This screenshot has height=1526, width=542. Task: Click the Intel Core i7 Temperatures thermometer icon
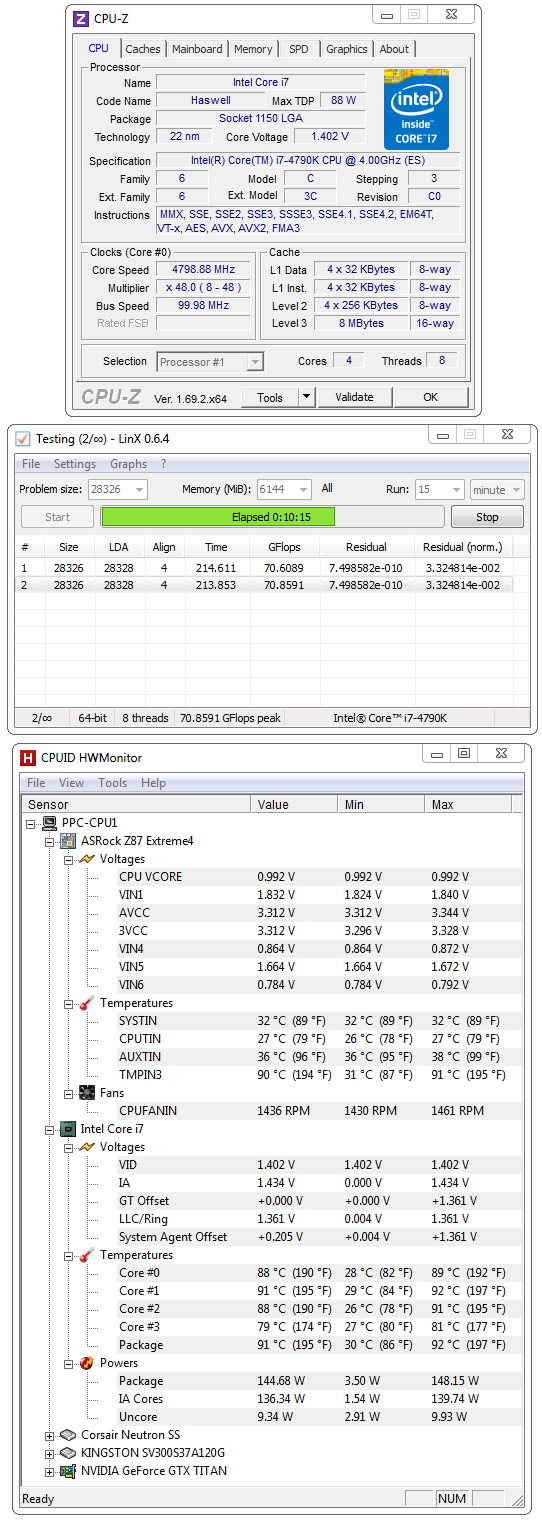(86, 1255)
